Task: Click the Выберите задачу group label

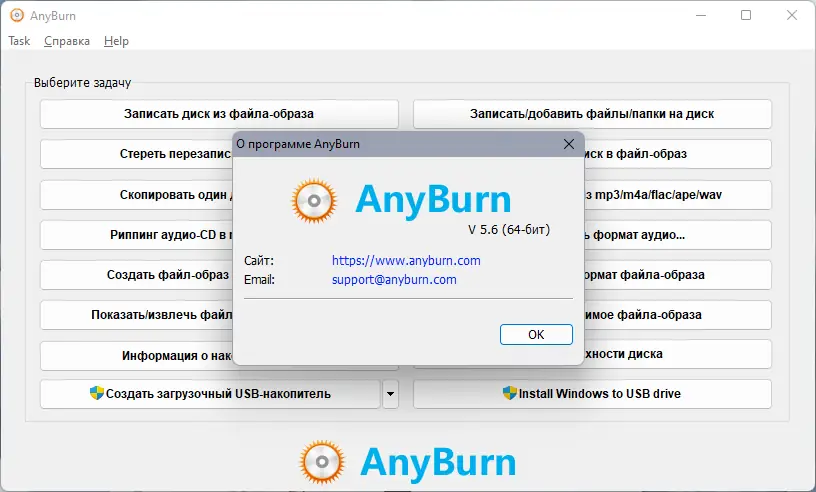Action: pyautogui.click(x=82, y=83)
